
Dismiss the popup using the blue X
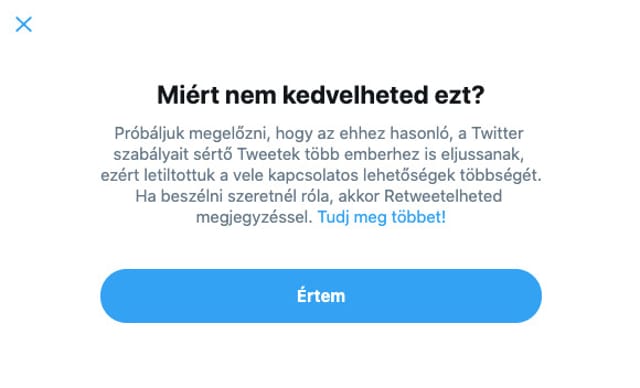24,24
